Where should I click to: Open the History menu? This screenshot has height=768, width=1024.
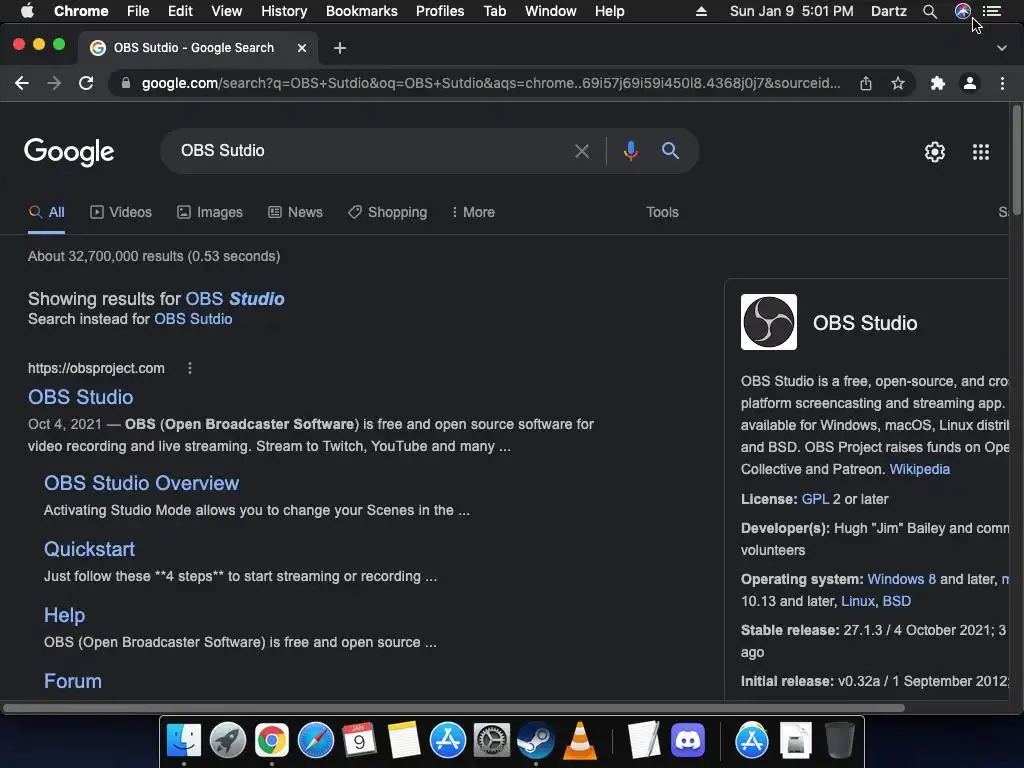pos(284,11)
